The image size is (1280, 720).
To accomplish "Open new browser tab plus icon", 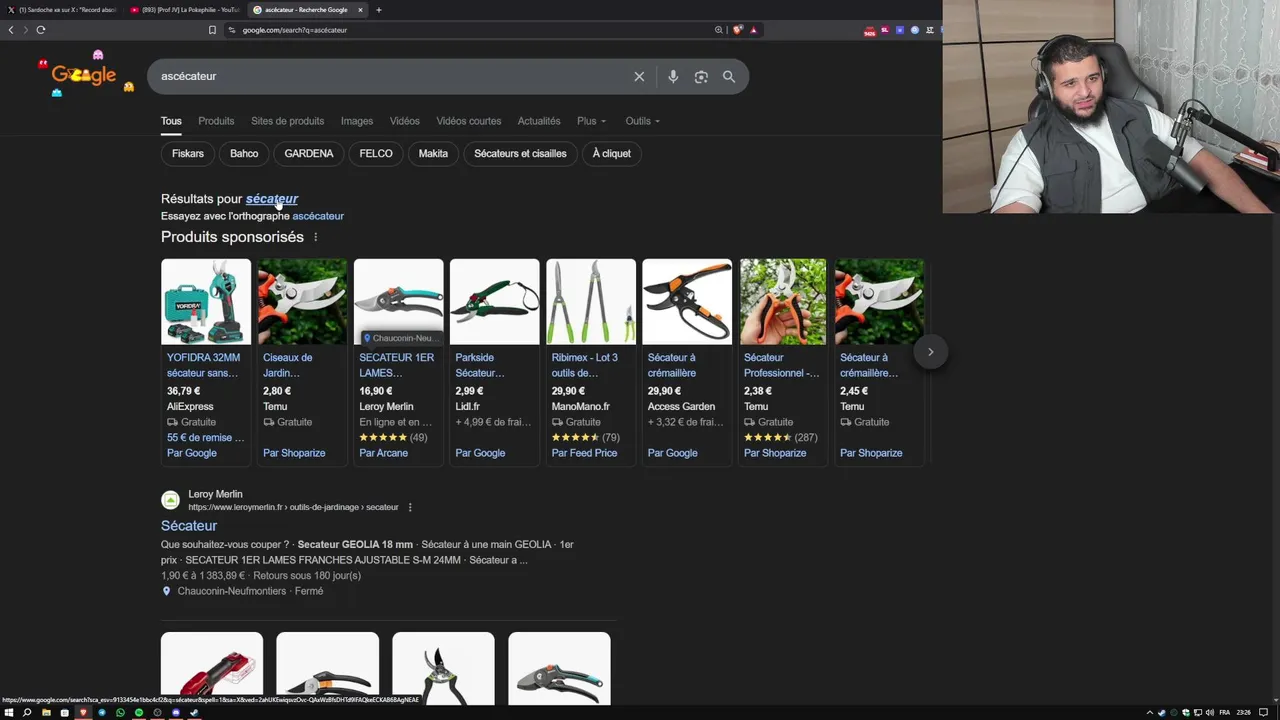I will [378, 10].
